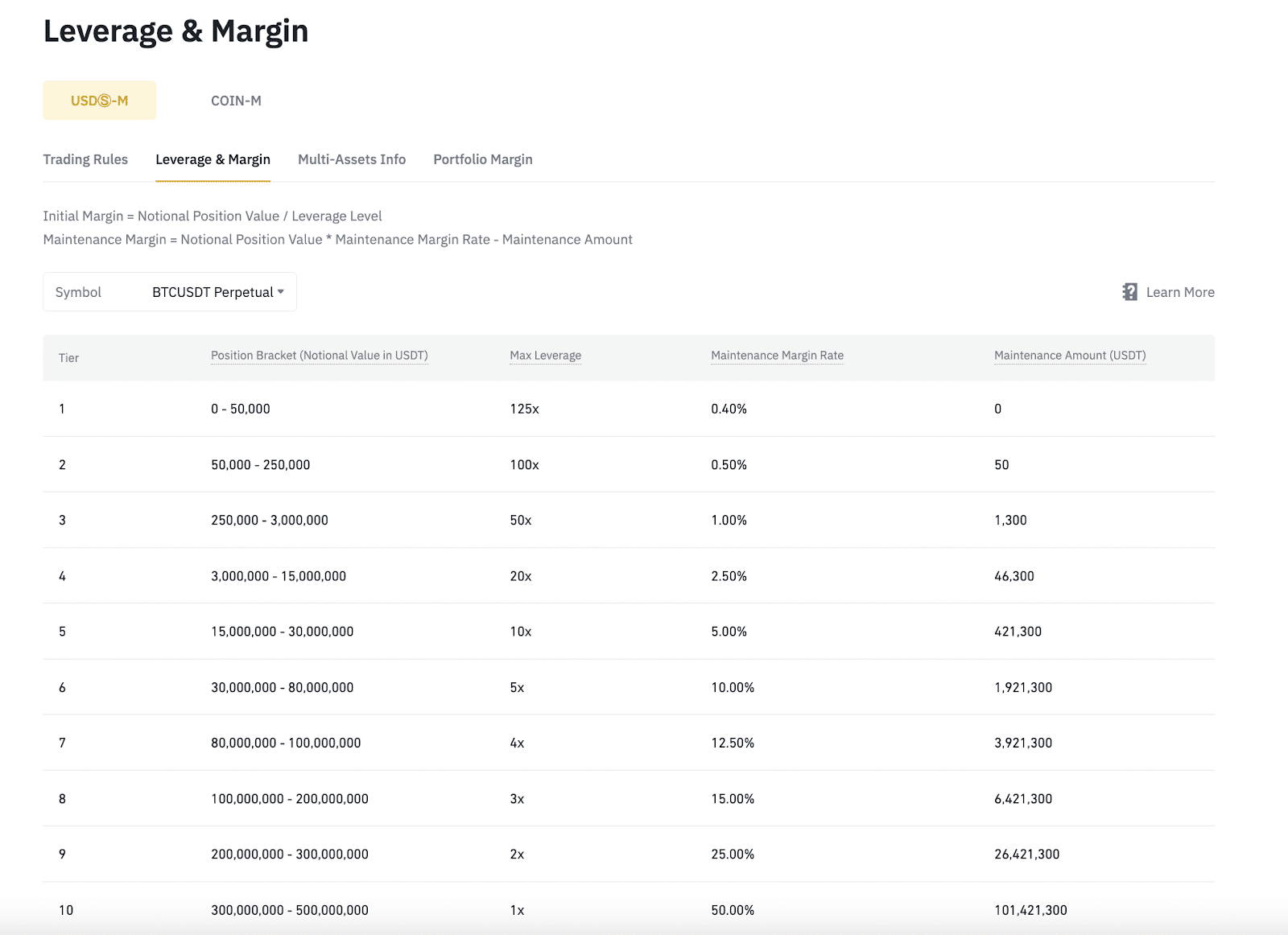Click the Max Leverage column header
This screenshot has width=1288, height=935.
[545, 356]
